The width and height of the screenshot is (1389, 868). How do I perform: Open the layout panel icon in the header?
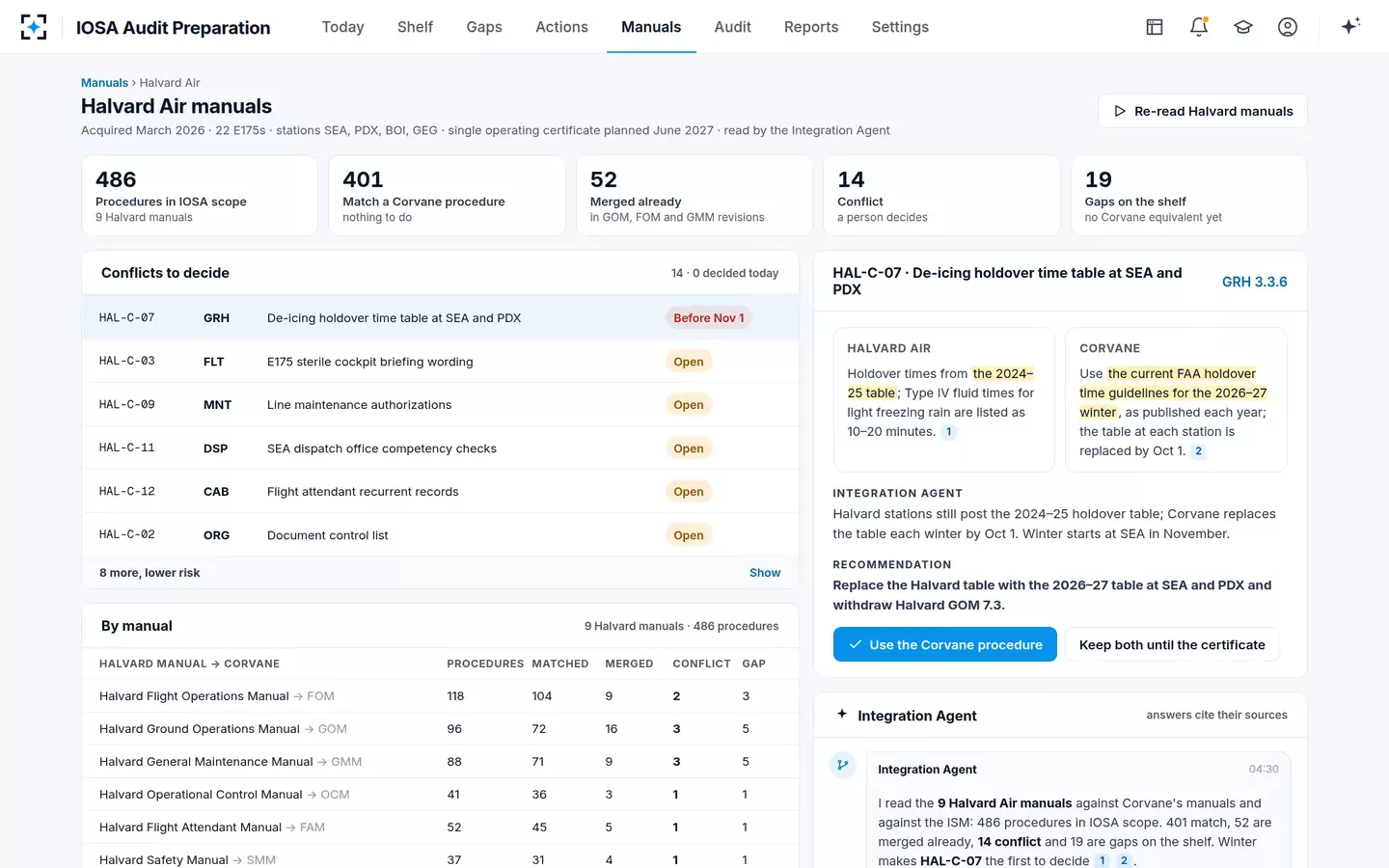pyautogui.click(x=1155, y=27)
